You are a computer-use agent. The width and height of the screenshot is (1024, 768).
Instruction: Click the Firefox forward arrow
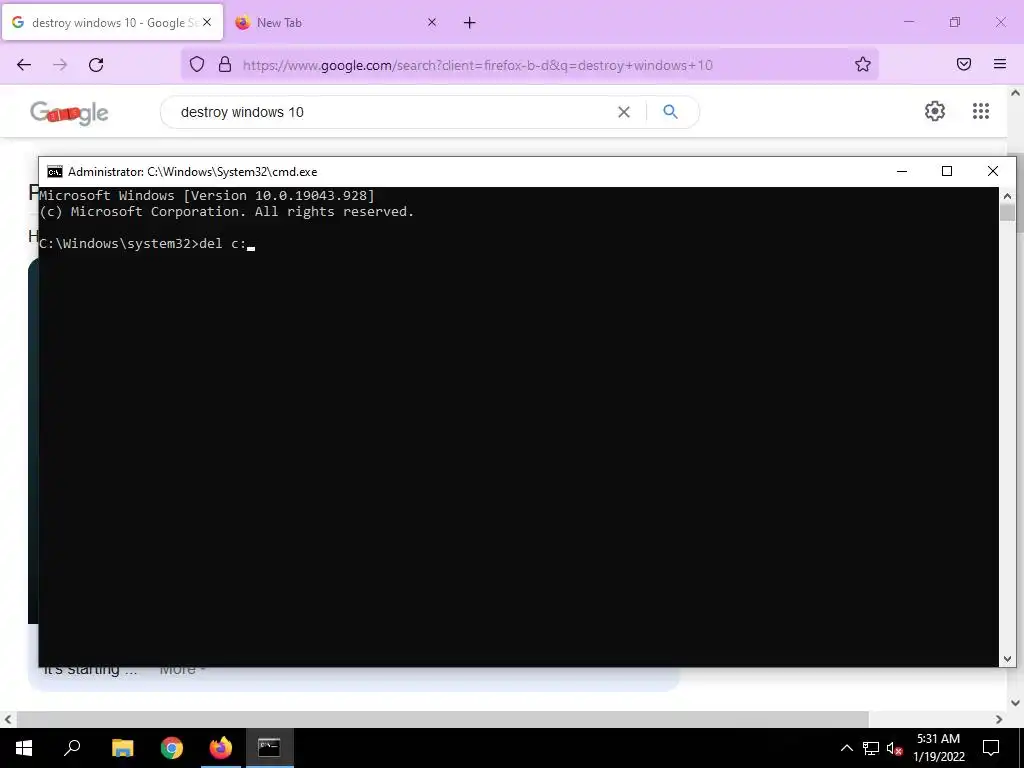[60, 65]
